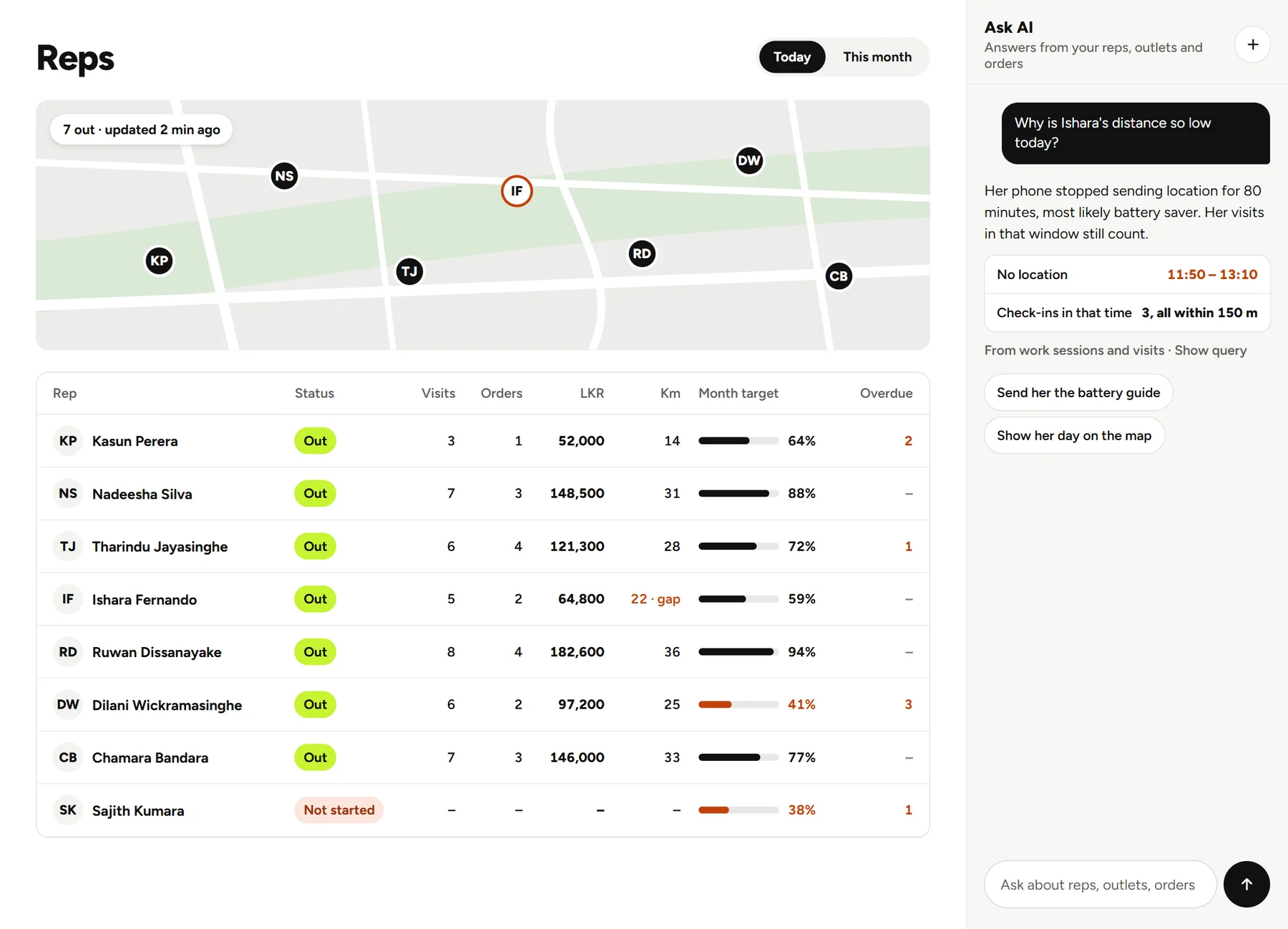The height and width of the screenshot is (929, 1288).
Task: Click Kasun Perera's KP avatar in the table
Action: (68, 441)
